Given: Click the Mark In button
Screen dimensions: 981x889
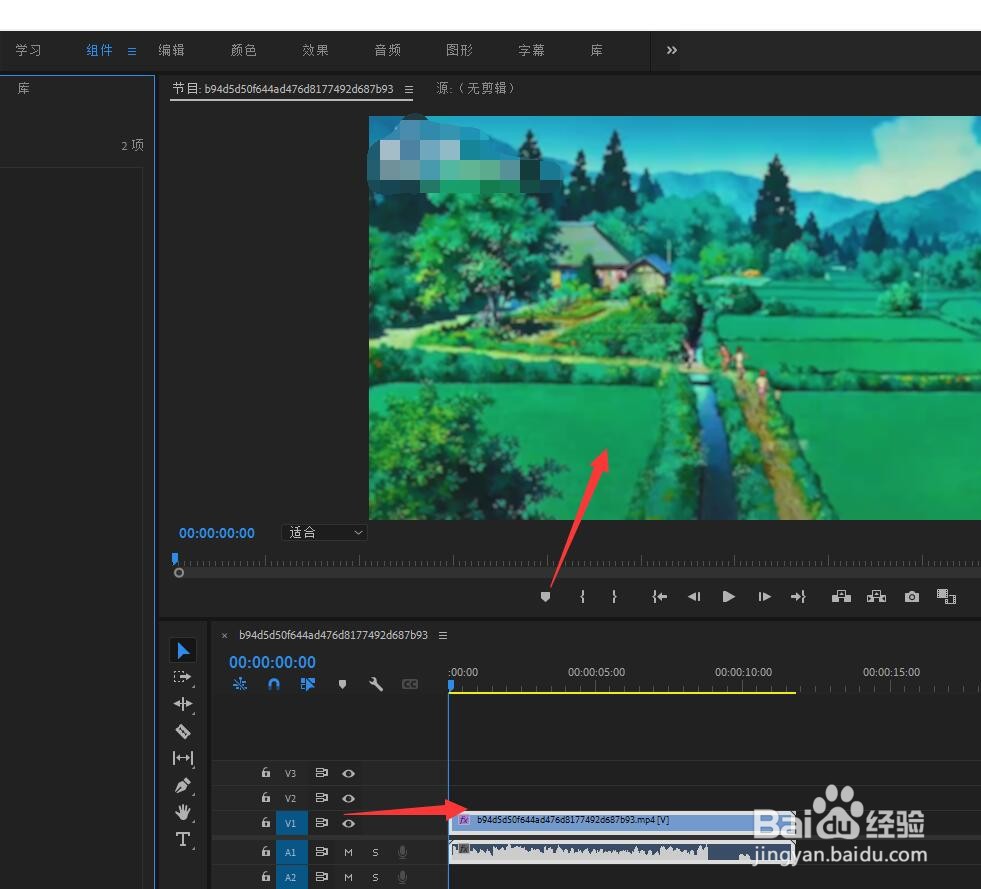Looking at the screenshot, I should [x=582, y=597].
